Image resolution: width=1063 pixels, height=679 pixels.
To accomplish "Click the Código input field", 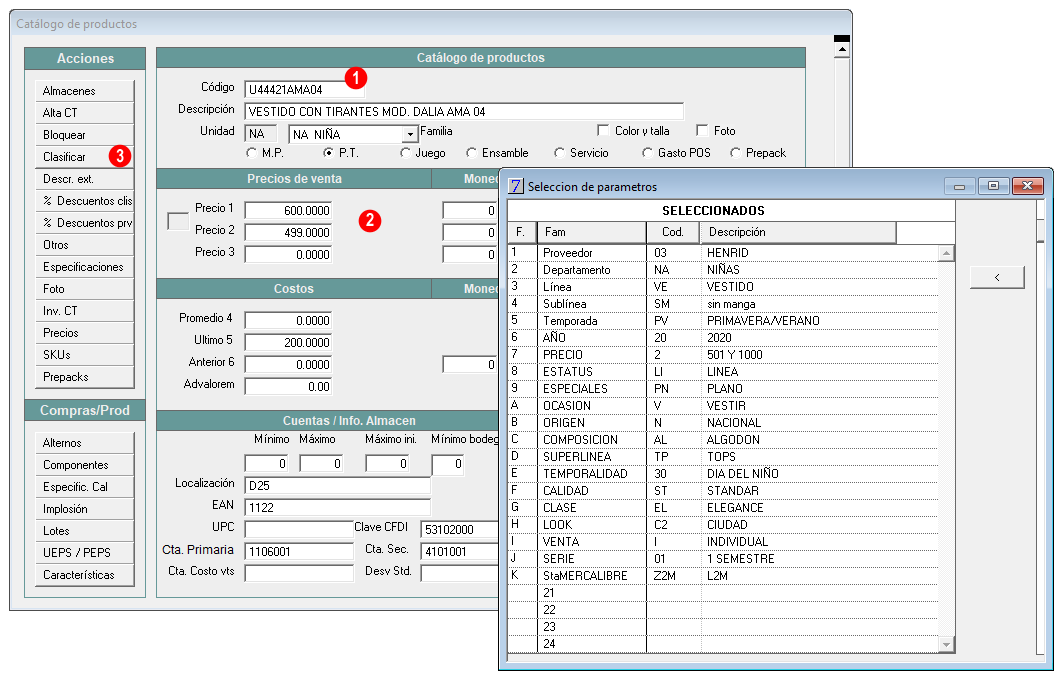I will coord(304,89).
